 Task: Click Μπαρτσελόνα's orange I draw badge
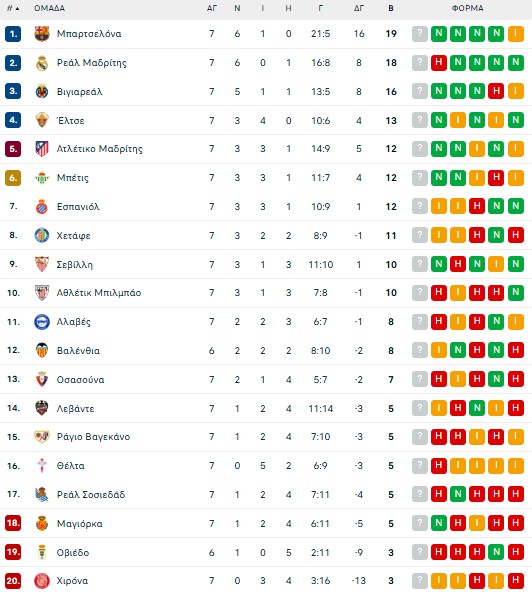pyautogui.click(x=516, y=34)
